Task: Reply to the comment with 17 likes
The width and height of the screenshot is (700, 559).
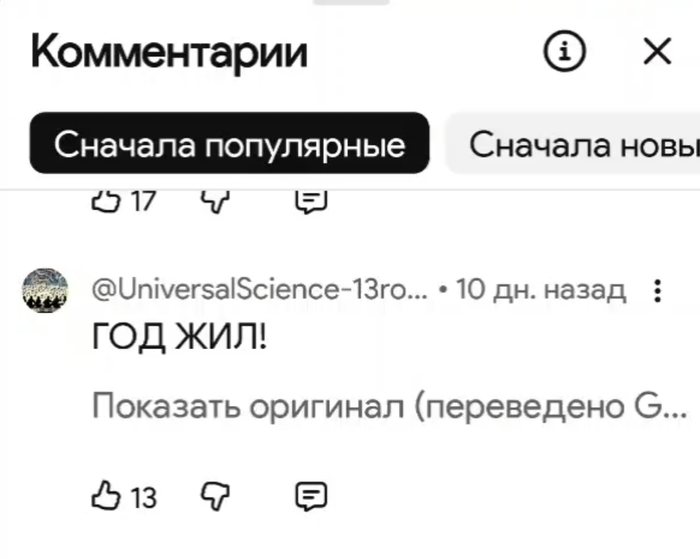Action: [312, 201]
